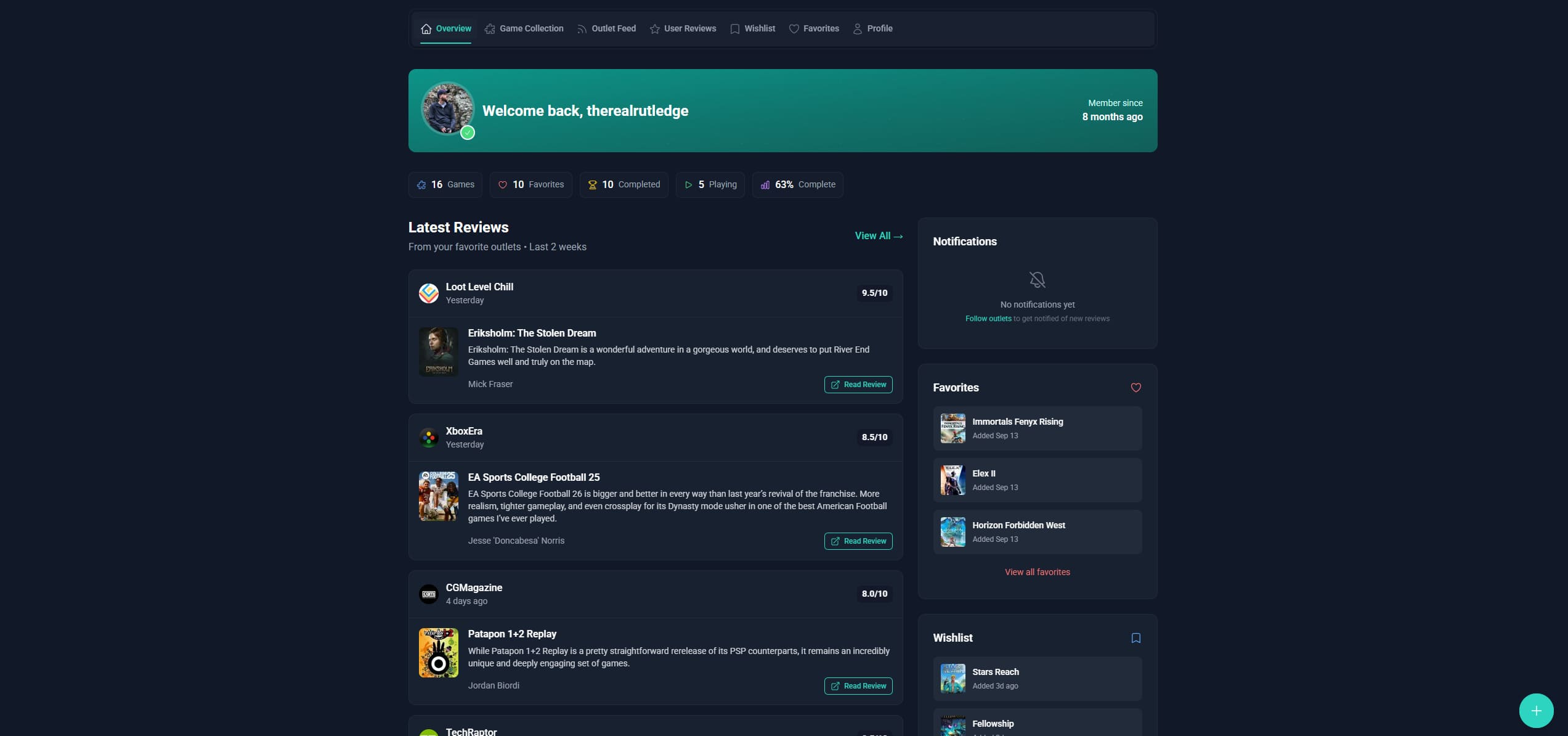
Task: Open Stars Reach wishlist entry
Action: (x=1037, y=679)
